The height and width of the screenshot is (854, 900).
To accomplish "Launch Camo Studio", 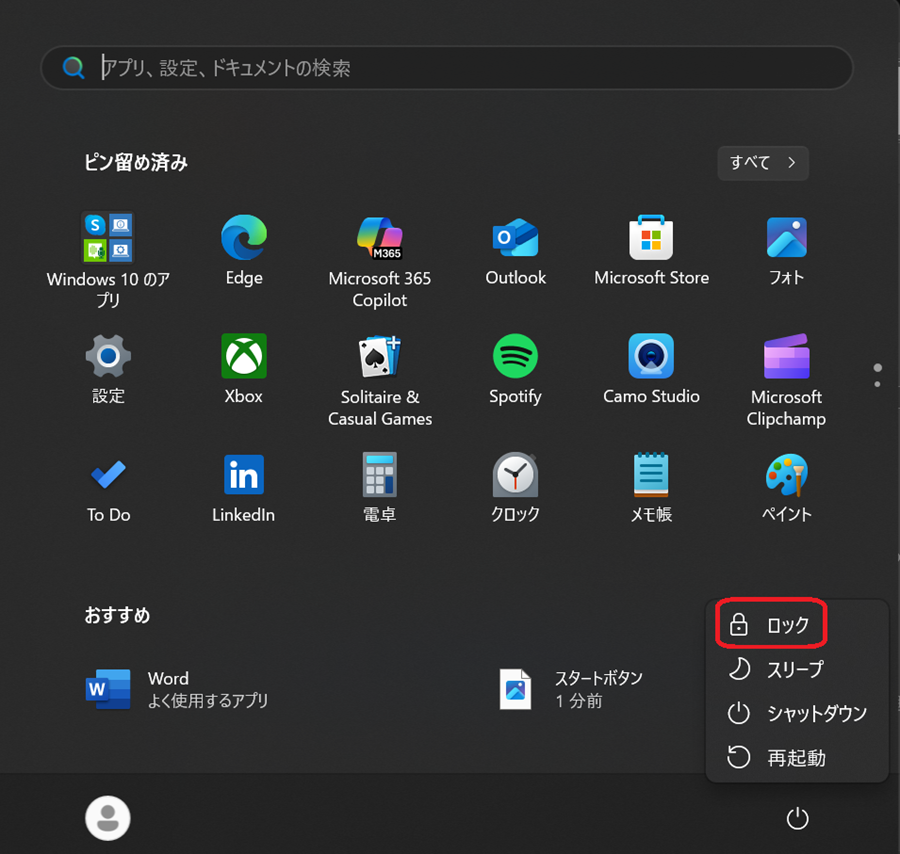I will [x=651, y=356].
